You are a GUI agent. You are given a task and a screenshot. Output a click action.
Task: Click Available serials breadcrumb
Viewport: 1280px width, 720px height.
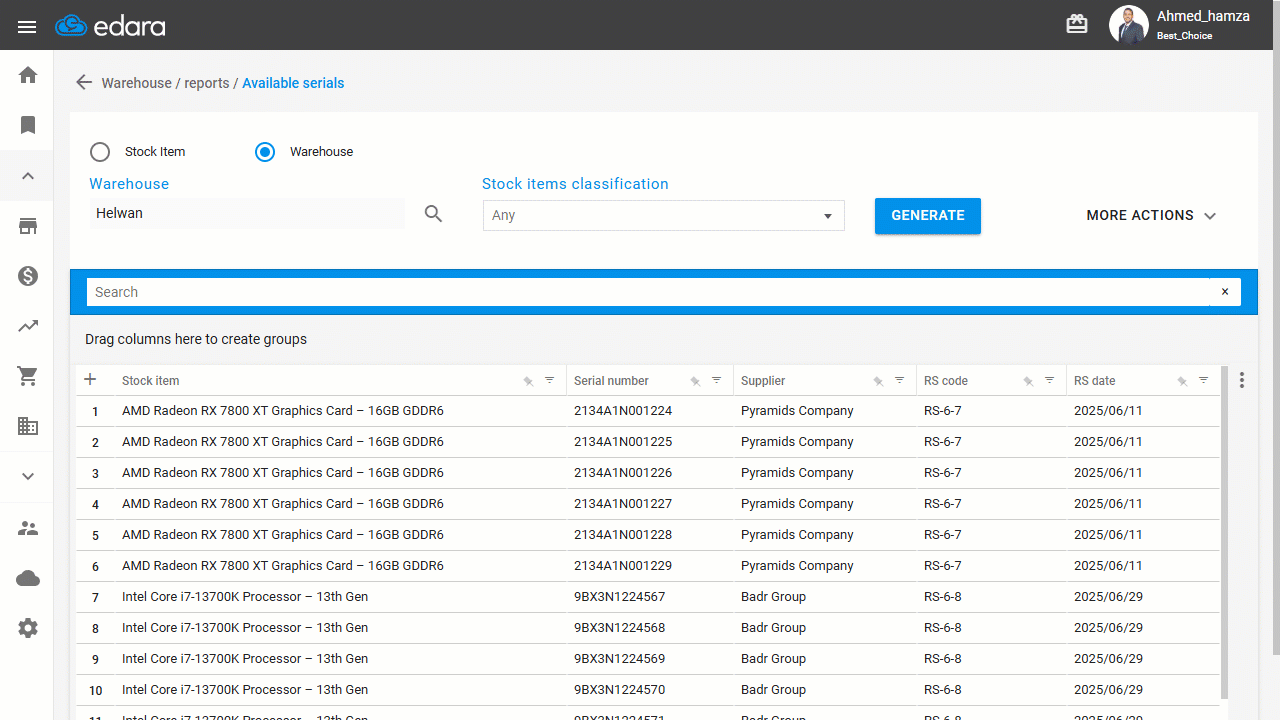pyautogui.click(x=293, y=83)
